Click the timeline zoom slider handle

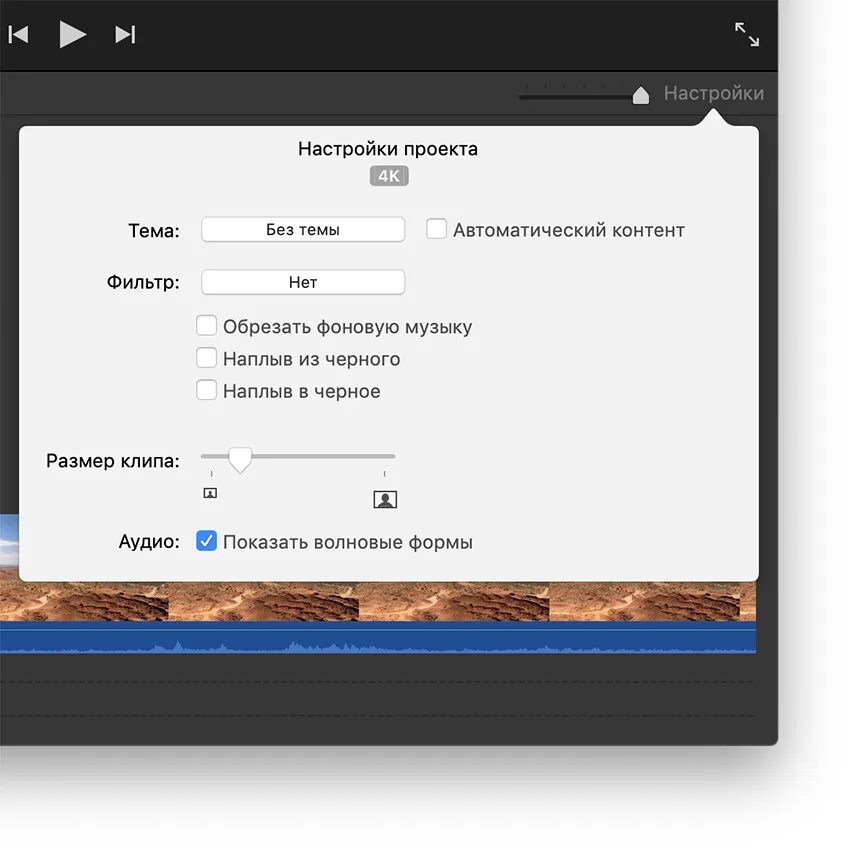[x=641, y=95]
